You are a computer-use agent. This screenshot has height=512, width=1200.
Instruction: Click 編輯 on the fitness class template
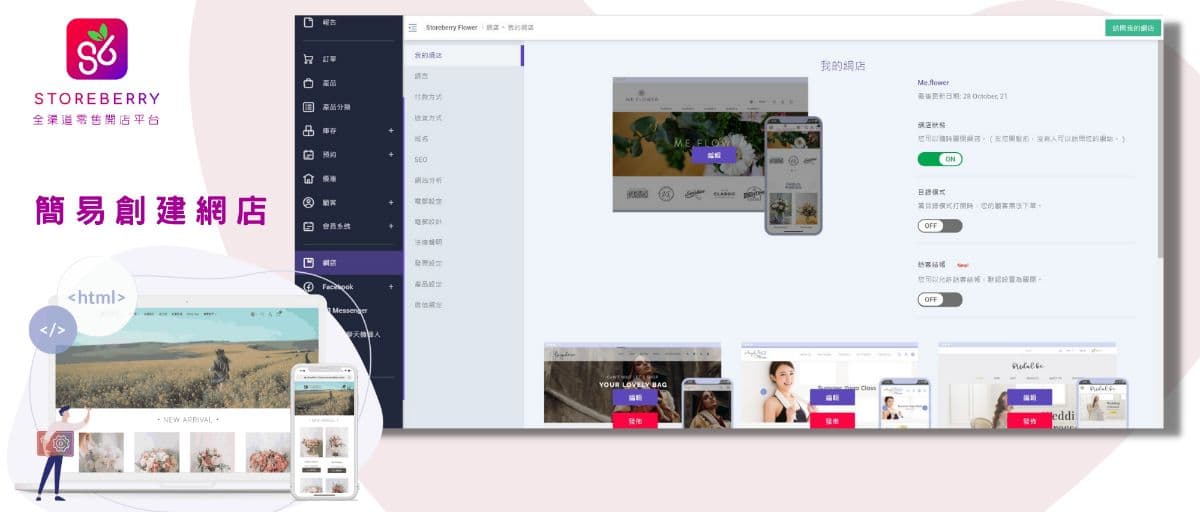click(832, 397)
